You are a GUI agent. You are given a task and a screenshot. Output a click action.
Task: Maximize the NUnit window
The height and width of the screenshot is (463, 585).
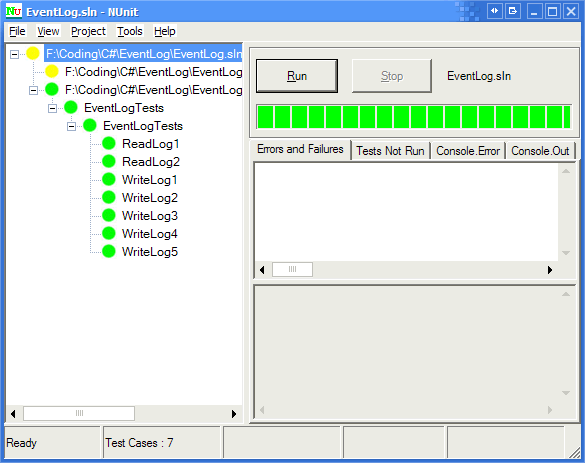(x=553, y=11)
